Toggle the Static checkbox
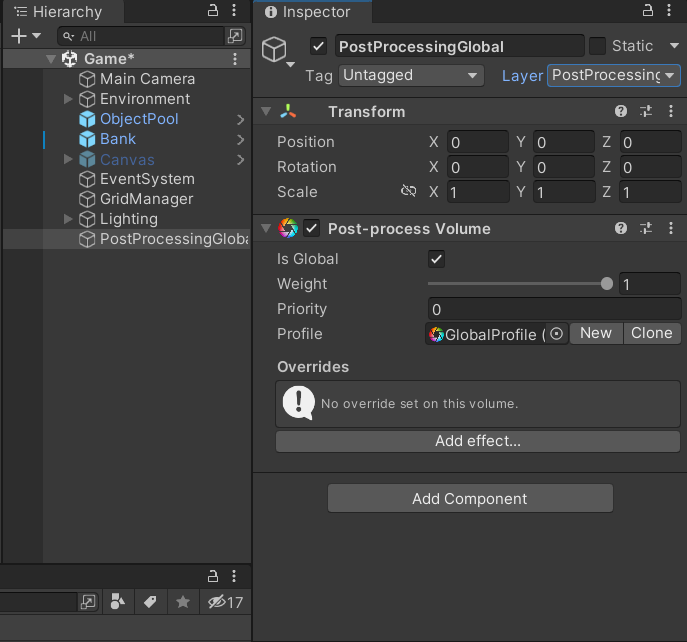The image size is (687, 642). [x=597, y=46]
